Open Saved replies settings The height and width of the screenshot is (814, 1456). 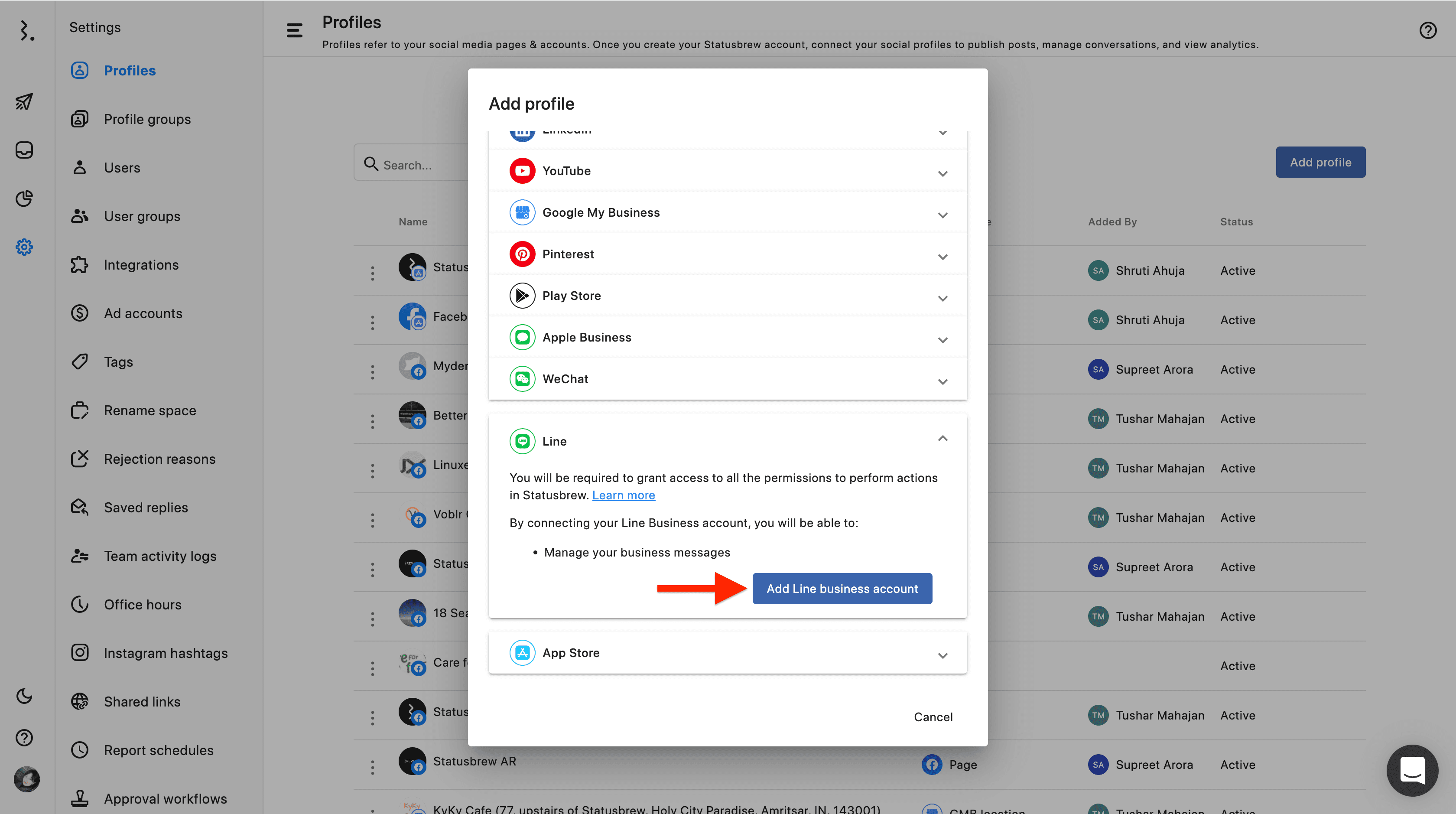click(x=130, y=508)
